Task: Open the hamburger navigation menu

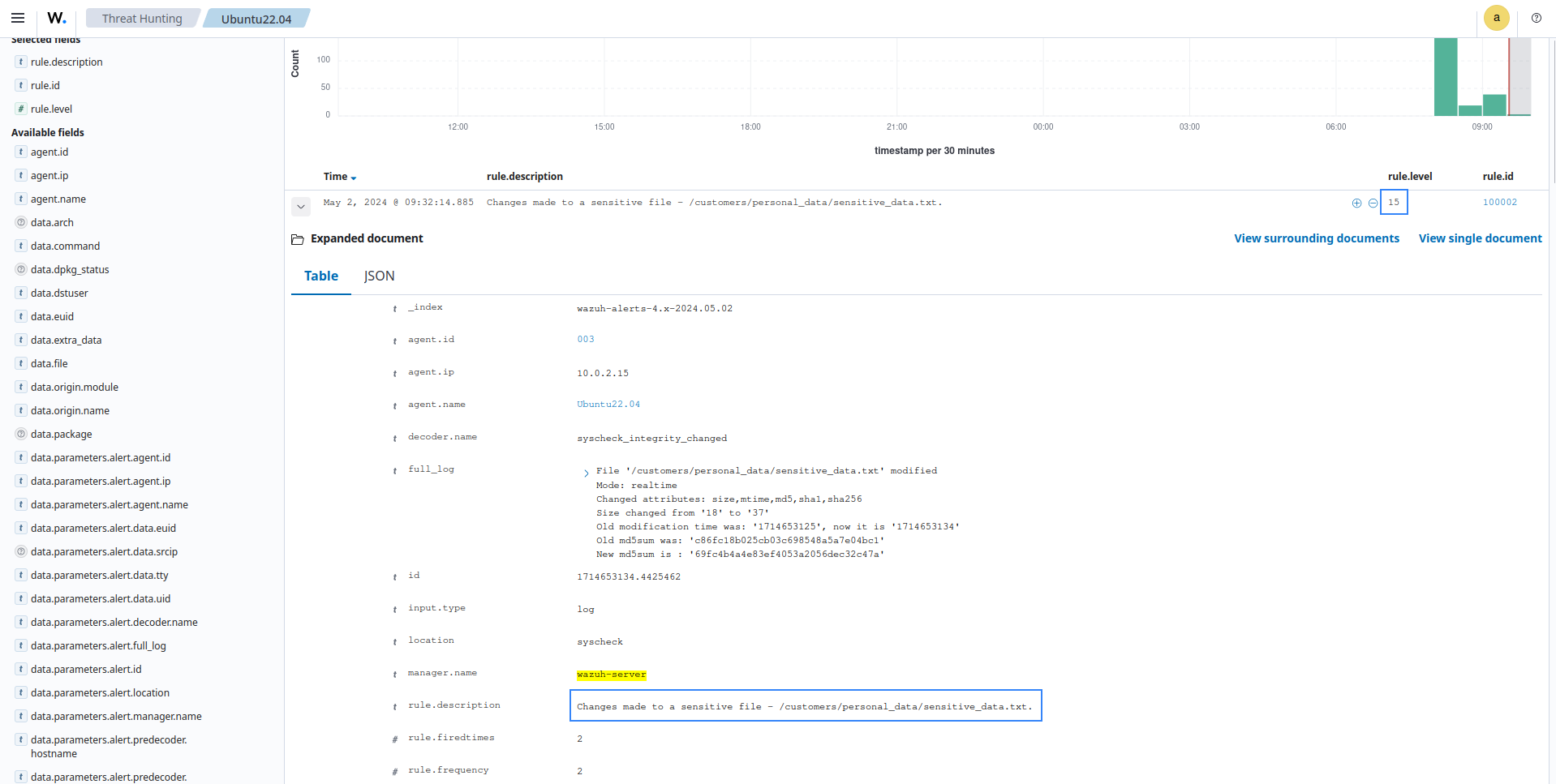Action: point(18,18)
